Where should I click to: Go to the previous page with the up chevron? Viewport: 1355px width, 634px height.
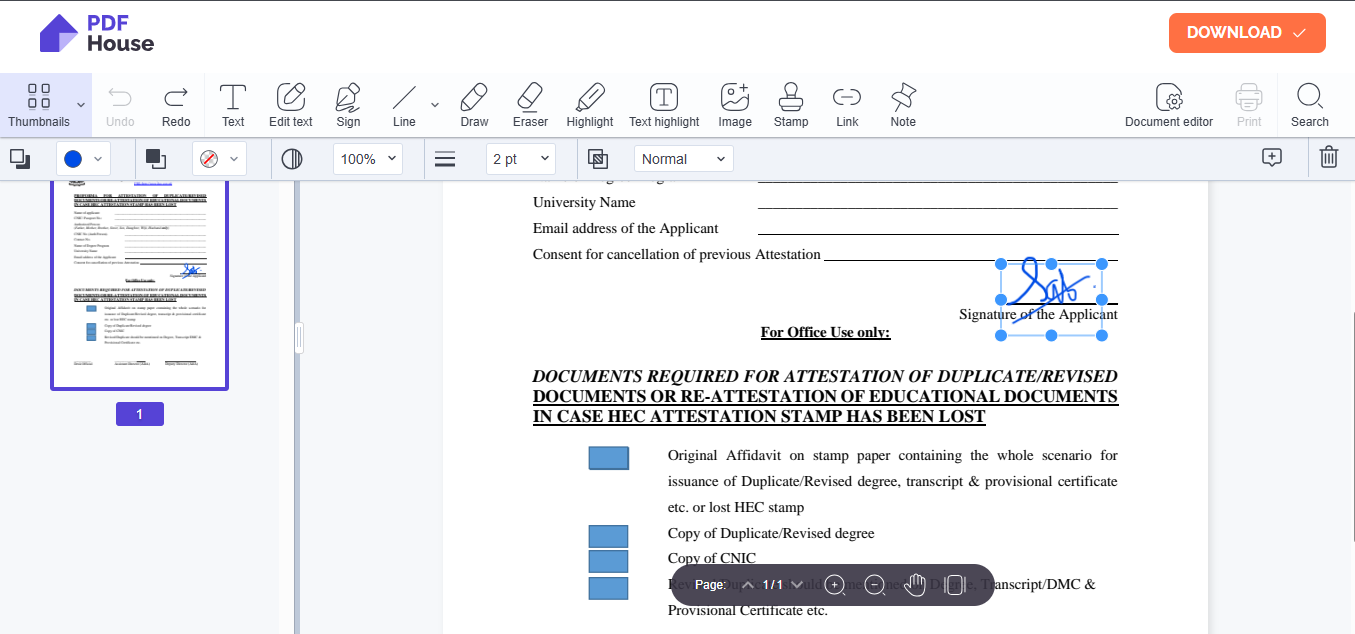(747, 585)
